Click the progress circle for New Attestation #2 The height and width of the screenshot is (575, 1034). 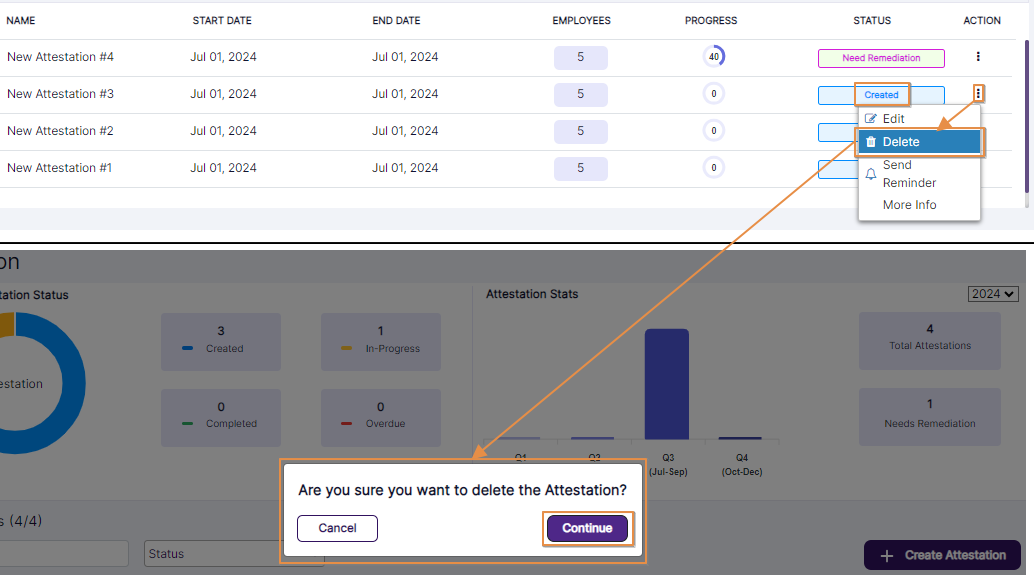click(x=714, y=131)
